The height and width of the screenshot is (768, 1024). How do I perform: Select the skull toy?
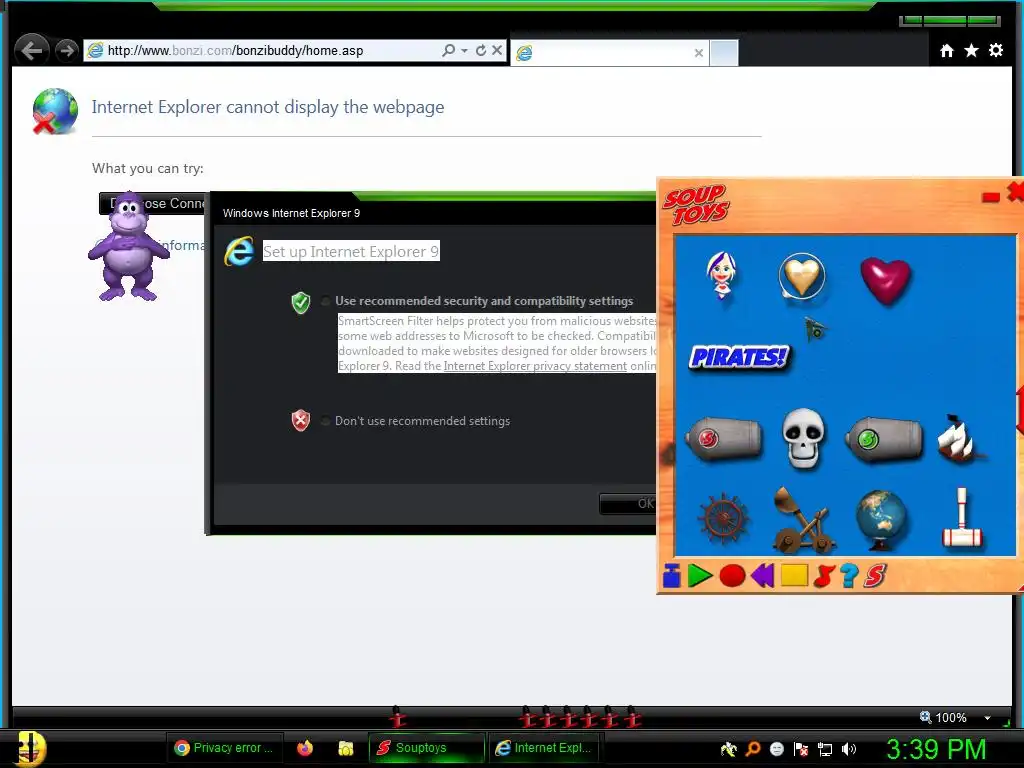tap(803, 437)
